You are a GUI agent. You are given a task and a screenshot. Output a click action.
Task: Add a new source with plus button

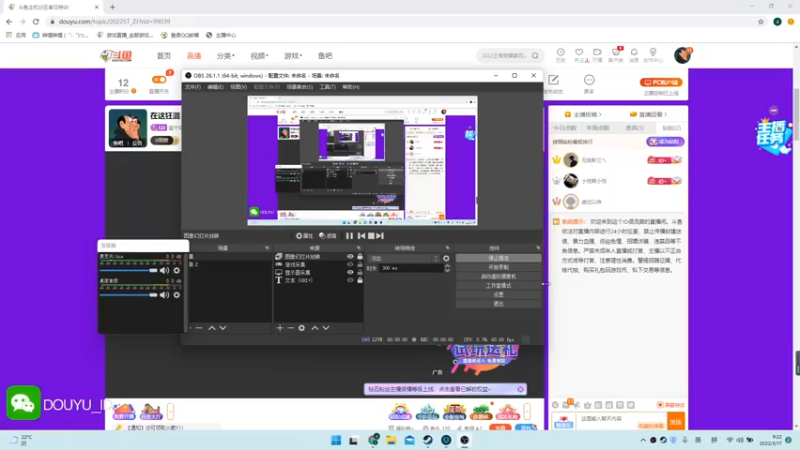pyautogui.click(x=280, y=328)
